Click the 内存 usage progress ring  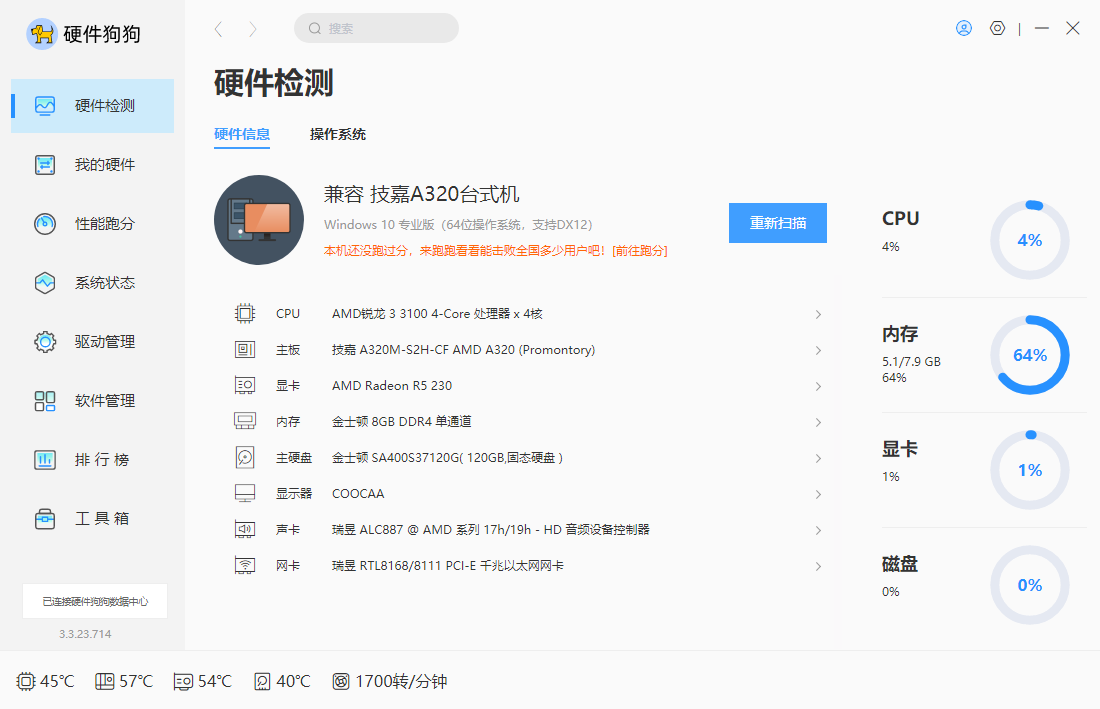coord(1029,355)
